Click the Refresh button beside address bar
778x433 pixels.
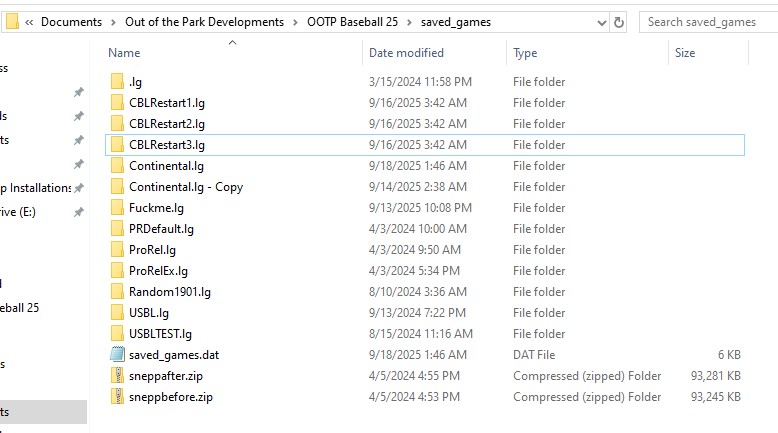[619, 22]
